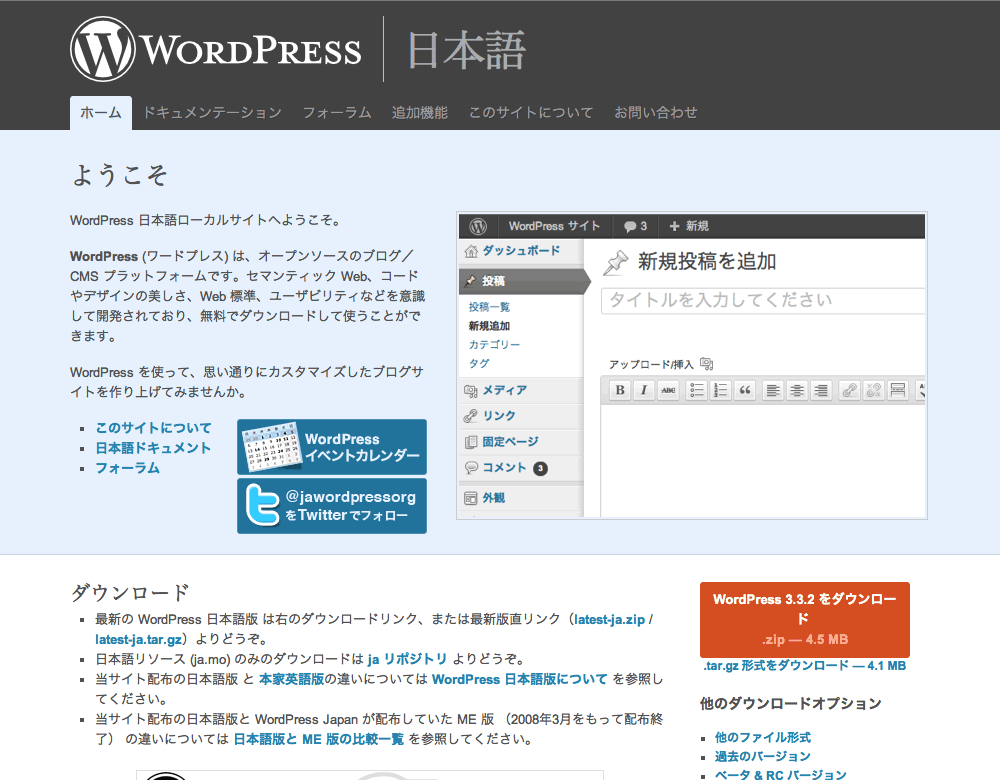Select 投稿 pin icon in sidebar
Viewport: 1000px width, 780px height.
pos(471,281)
